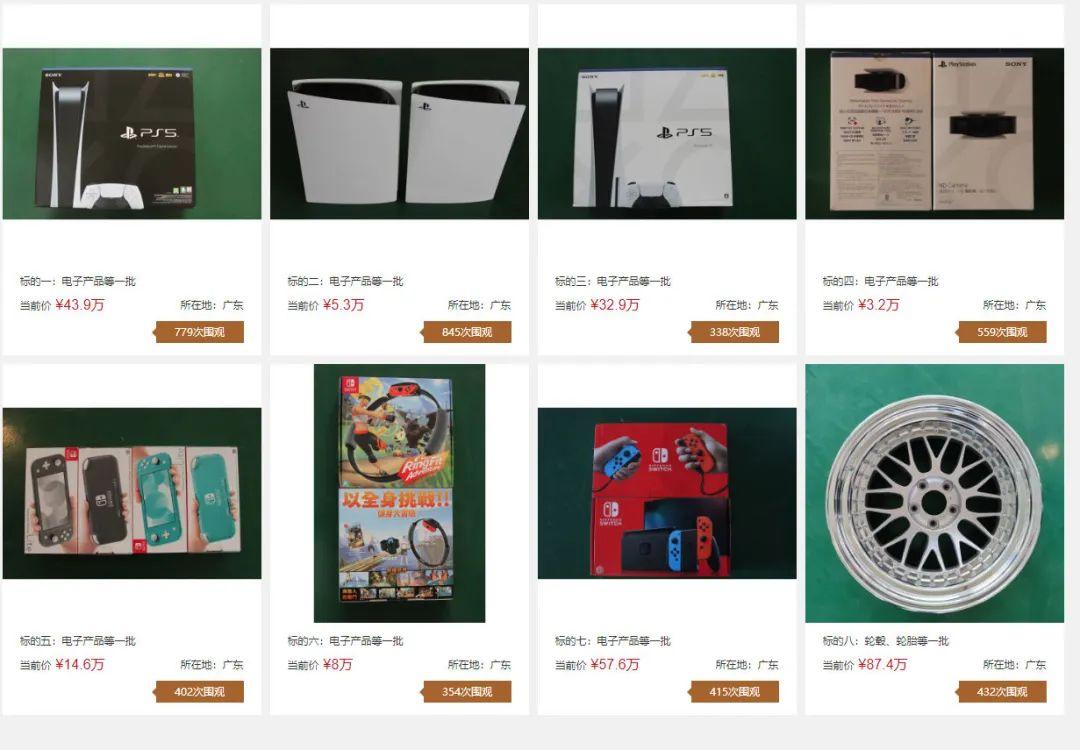This screenshot has height=750, width=1080.
Task: Open the white PS5 disc edition box image
Action: tap(667, 134)
